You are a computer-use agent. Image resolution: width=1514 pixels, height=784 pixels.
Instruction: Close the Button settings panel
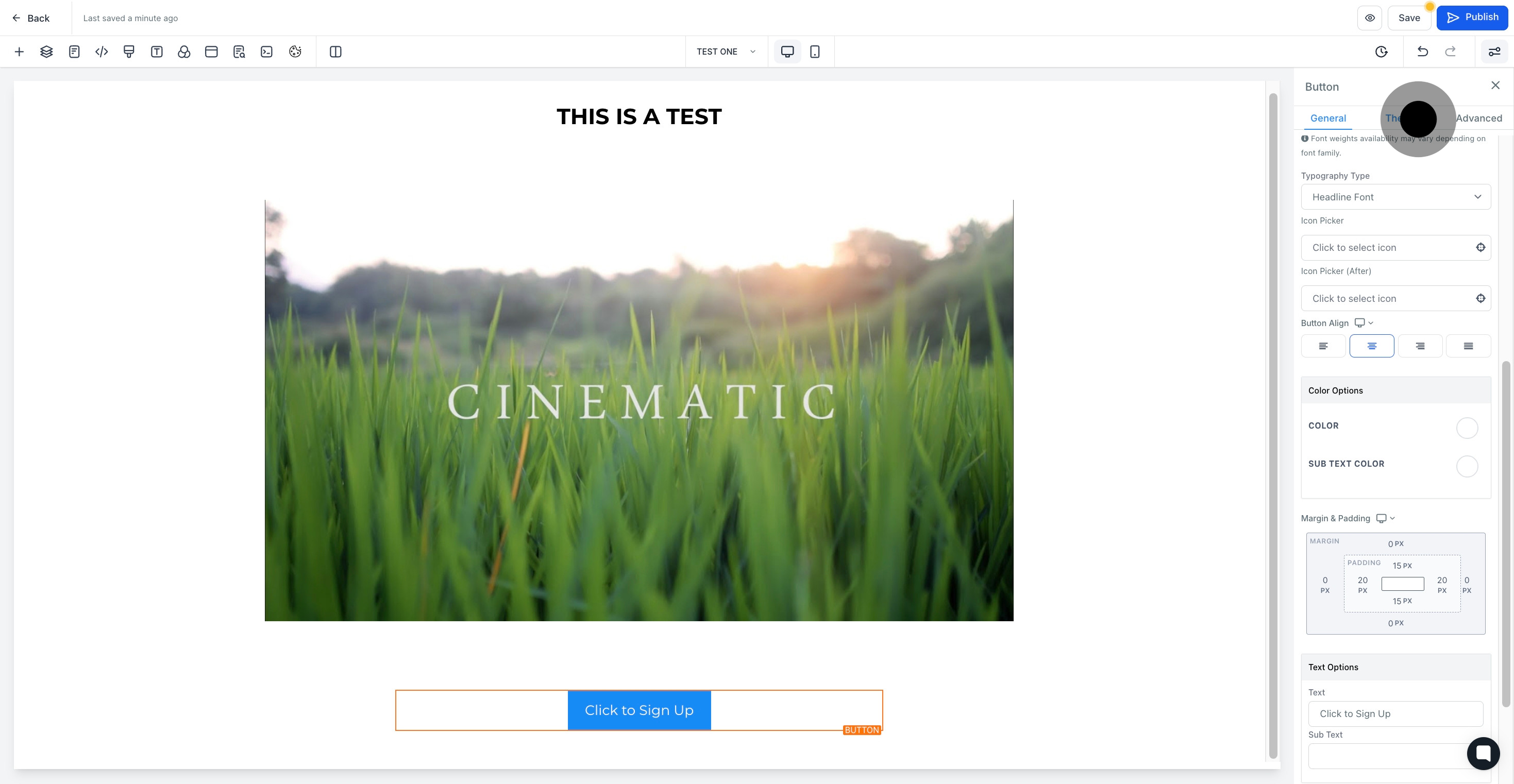tap(1495, 86)
